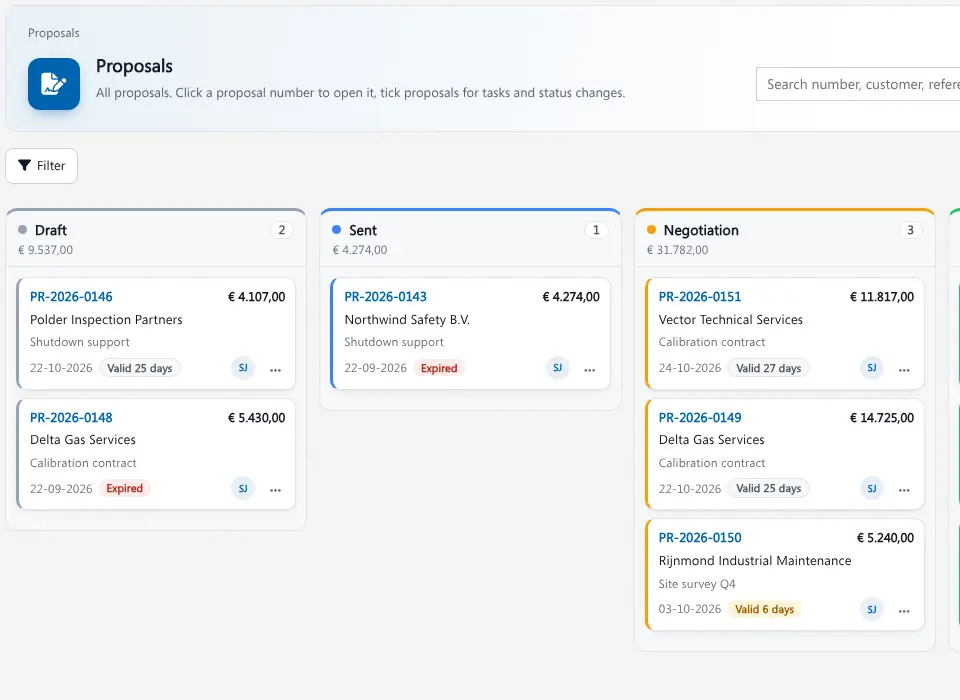Viewport: 960px width, 700px height.
Task: Click Expired badge on PR-2026-0143
Action: (439, 368)
